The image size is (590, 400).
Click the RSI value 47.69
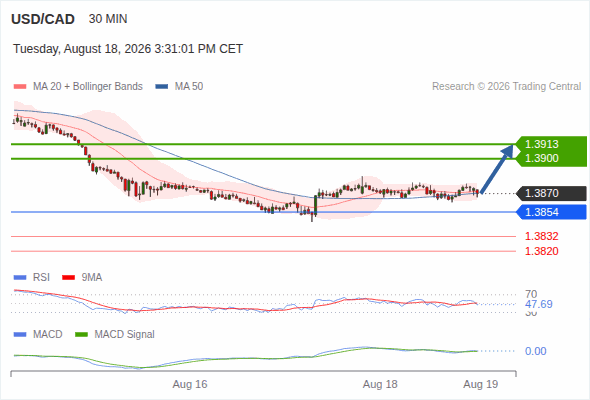[539, 304]
